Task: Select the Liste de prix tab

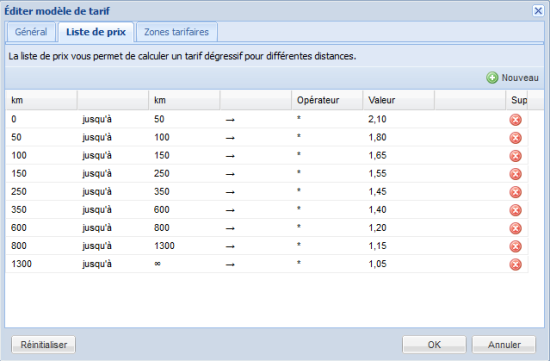Action: pos(96,32)
